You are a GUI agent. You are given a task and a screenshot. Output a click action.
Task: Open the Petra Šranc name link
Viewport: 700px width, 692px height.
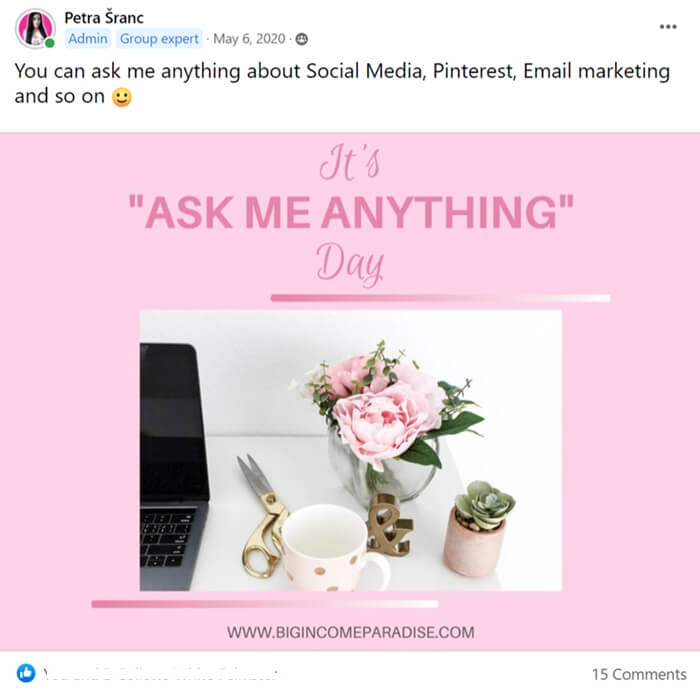click(x=104, y=18)
